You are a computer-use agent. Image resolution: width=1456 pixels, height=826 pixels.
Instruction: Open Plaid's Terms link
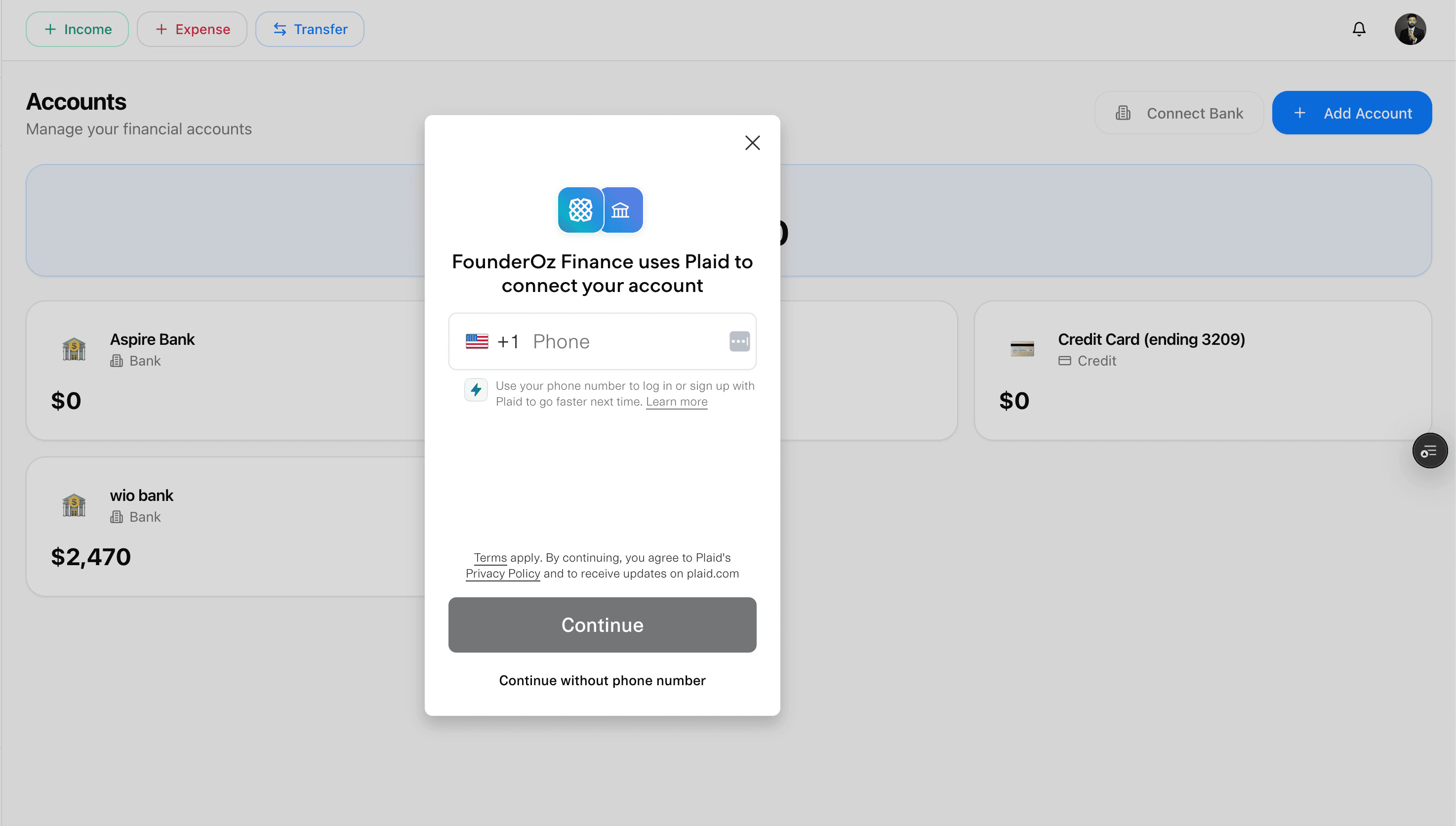point(490,557)
